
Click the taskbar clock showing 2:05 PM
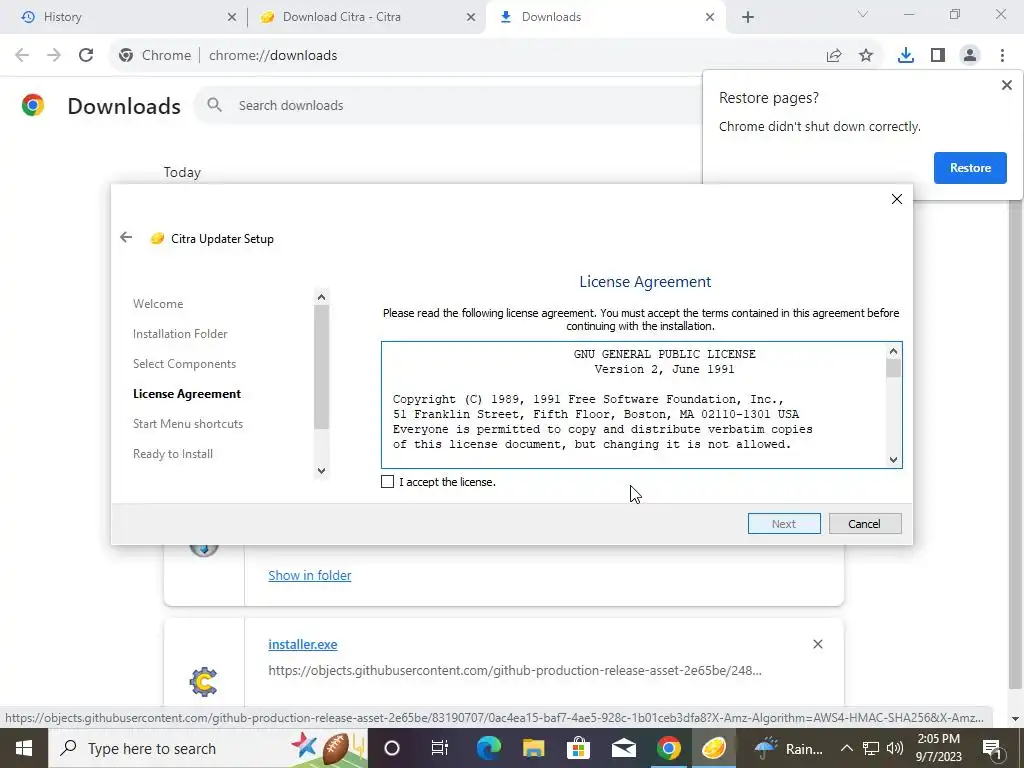pyautogui.click(x=938, y=748)
